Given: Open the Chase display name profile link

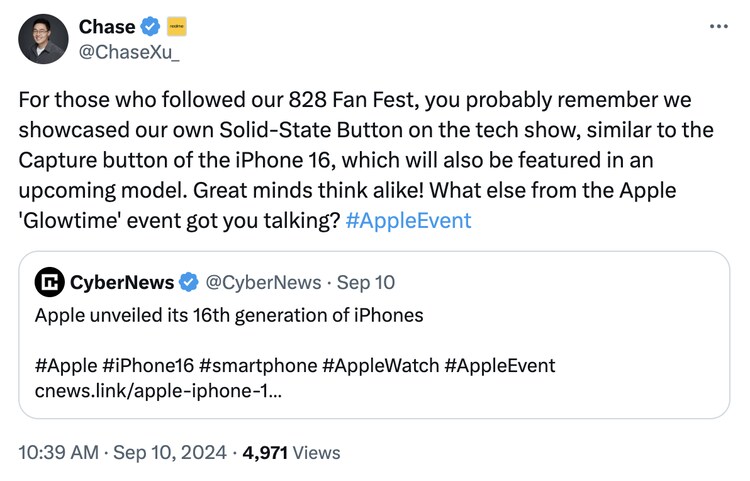Looking at the screenshot, I should click(x=107, y=27).
